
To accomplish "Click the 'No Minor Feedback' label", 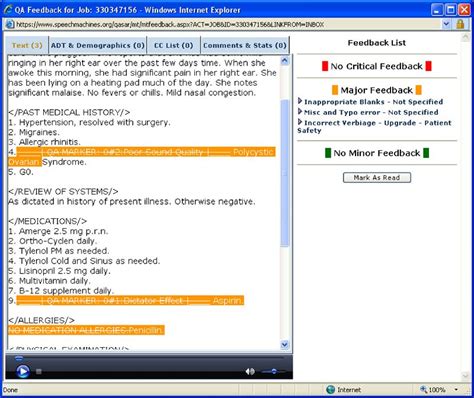I will click(377, 153).
